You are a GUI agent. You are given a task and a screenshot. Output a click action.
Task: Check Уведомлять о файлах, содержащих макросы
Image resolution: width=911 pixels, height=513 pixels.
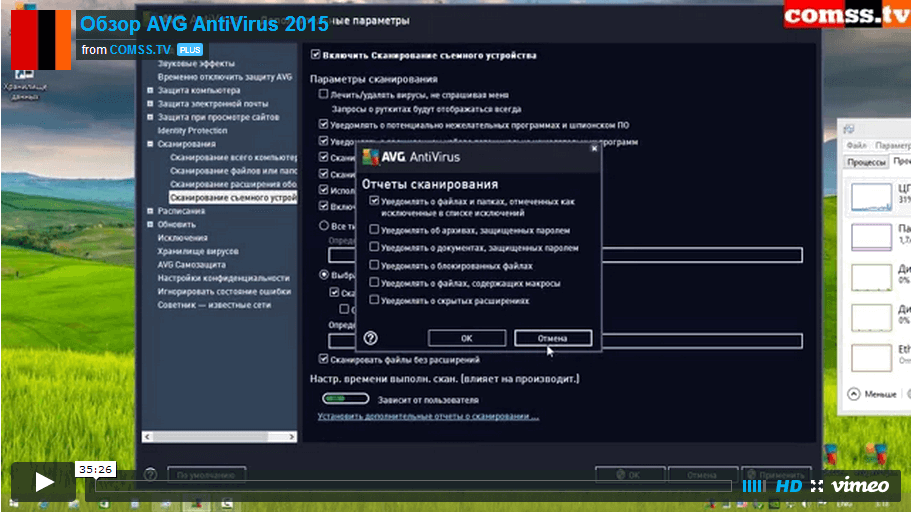coord(374,282)
